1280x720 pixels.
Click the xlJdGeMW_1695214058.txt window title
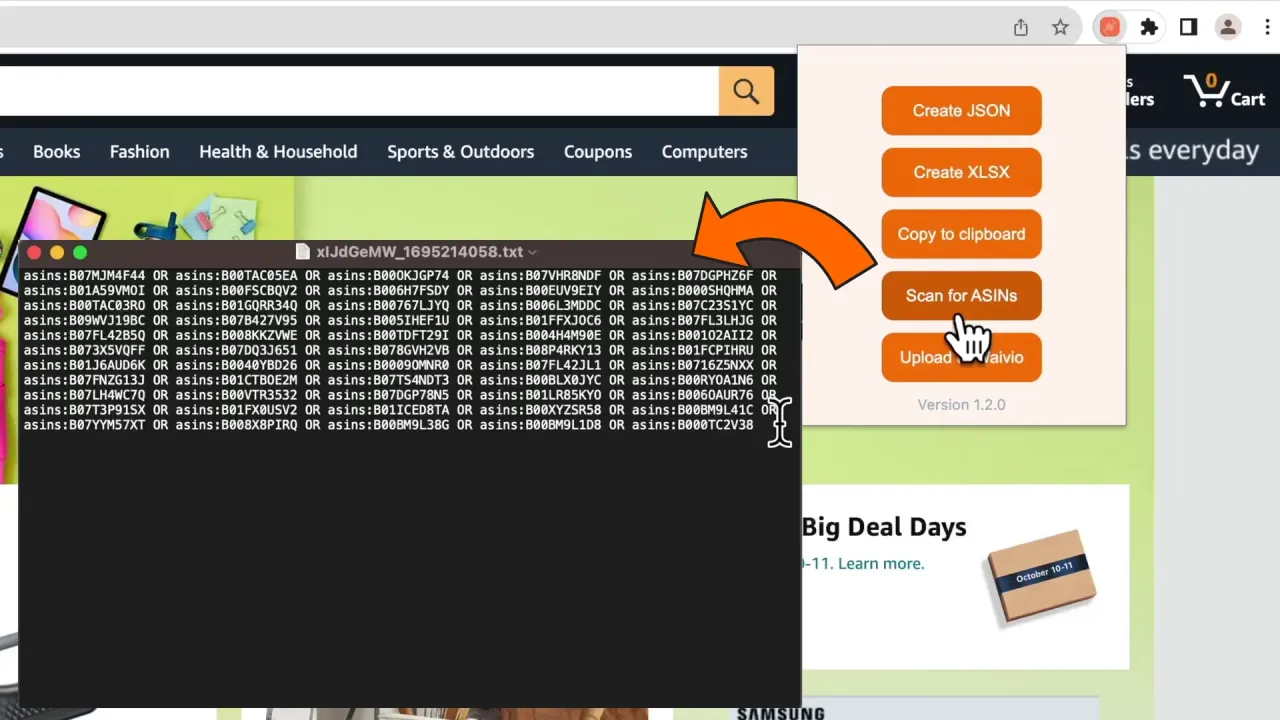pos(419,252)
